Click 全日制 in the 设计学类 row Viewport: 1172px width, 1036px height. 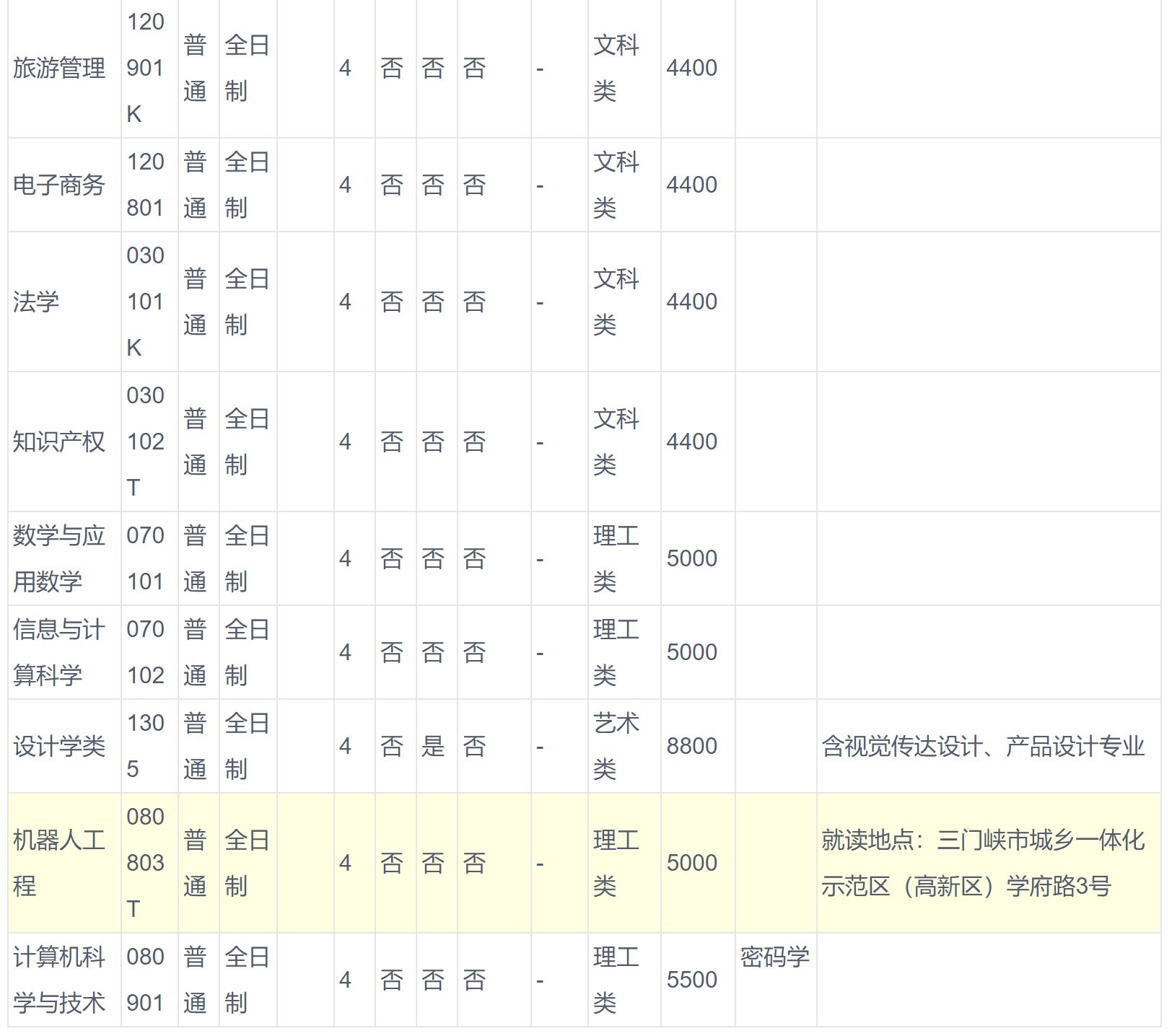point(248,747)
